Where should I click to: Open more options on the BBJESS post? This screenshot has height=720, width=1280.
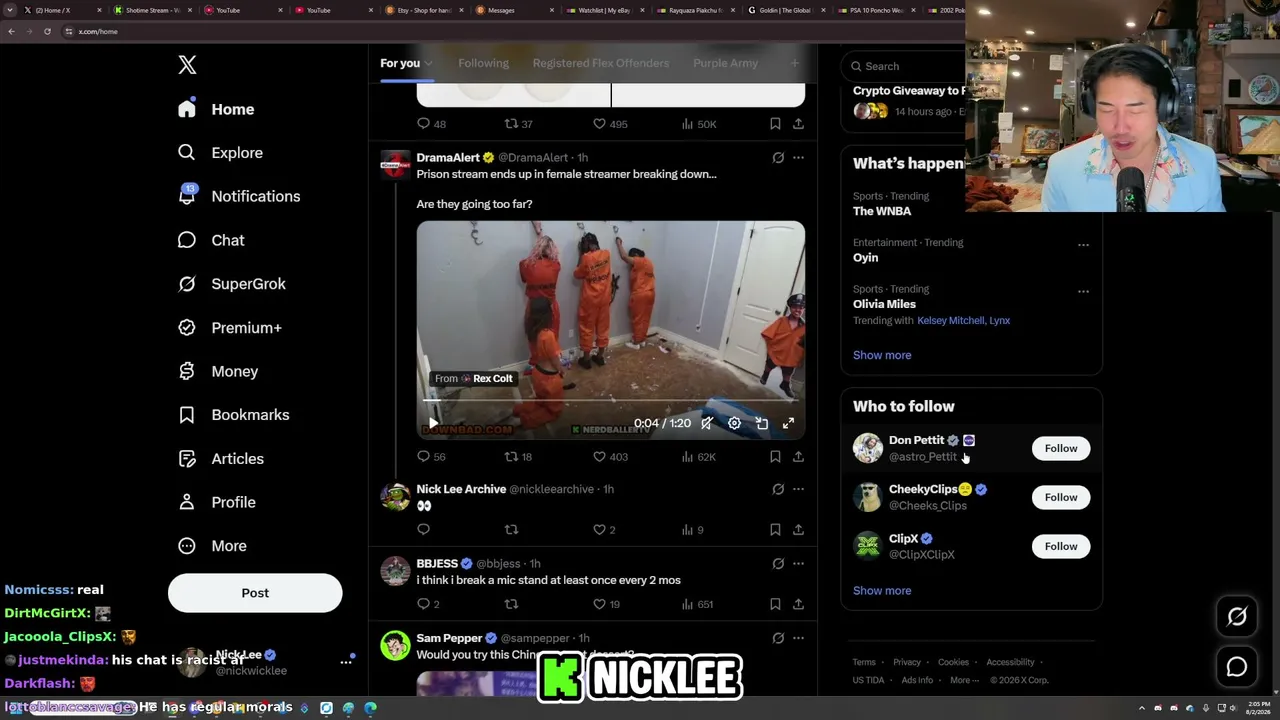tap(798, 564)
